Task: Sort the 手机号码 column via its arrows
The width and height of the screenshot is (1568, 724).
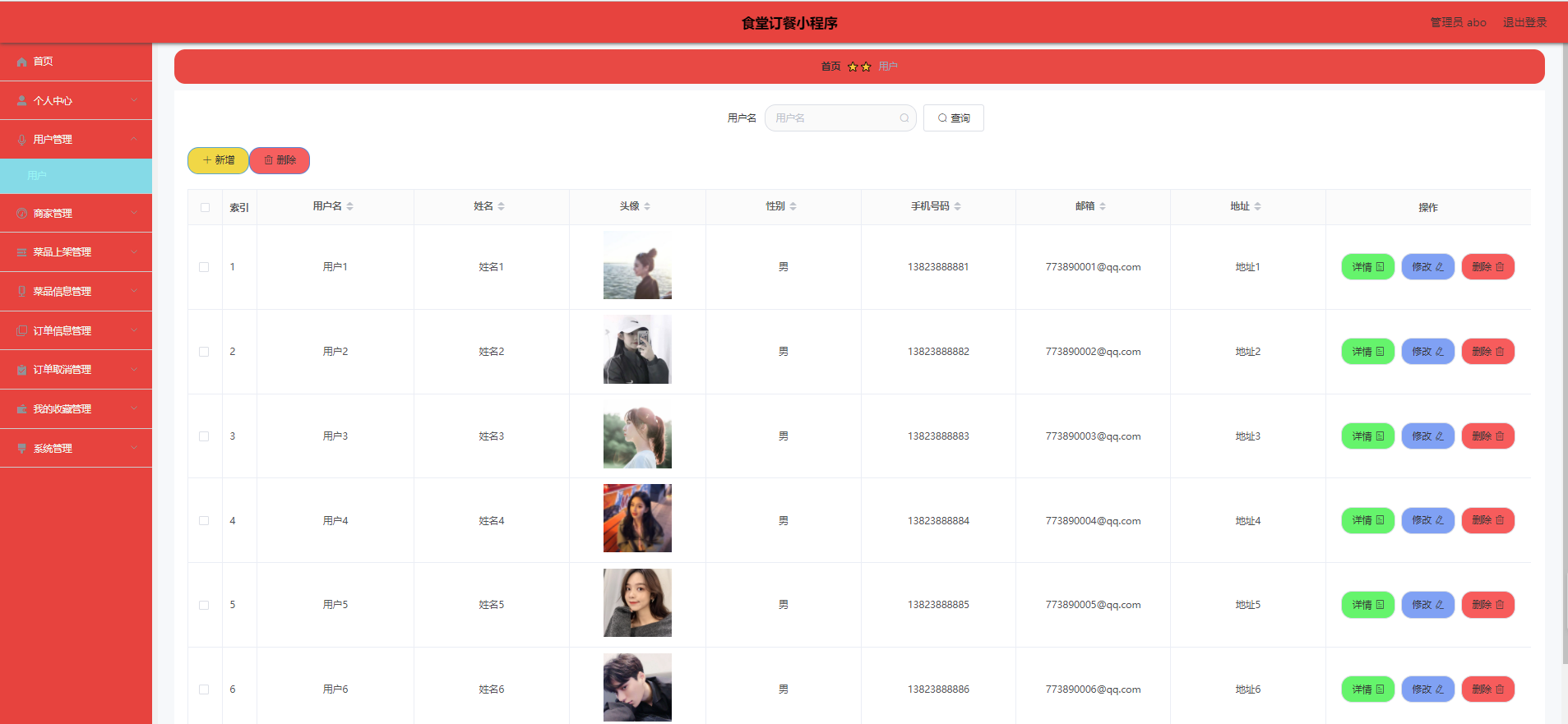Action: pyautogui.click(x=958, y=206)
